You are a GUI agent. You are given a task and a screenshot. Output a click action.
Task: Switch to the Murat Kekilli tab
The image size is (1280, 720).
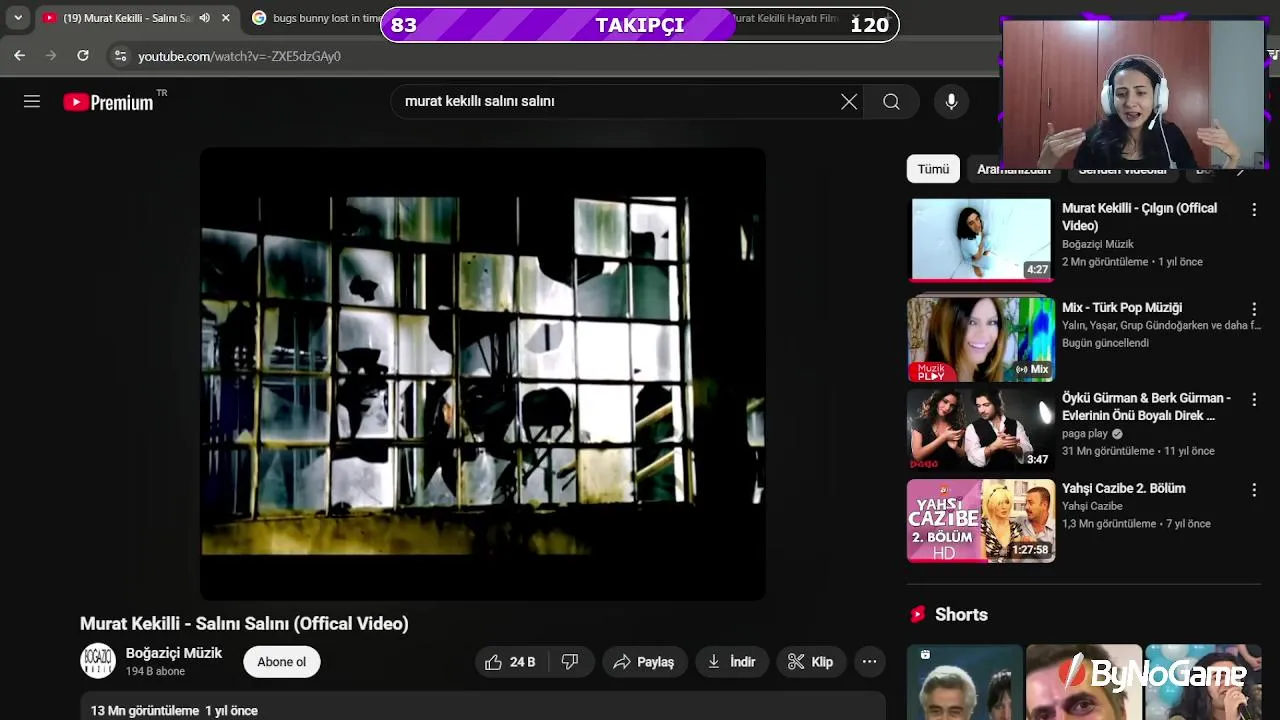115,18
